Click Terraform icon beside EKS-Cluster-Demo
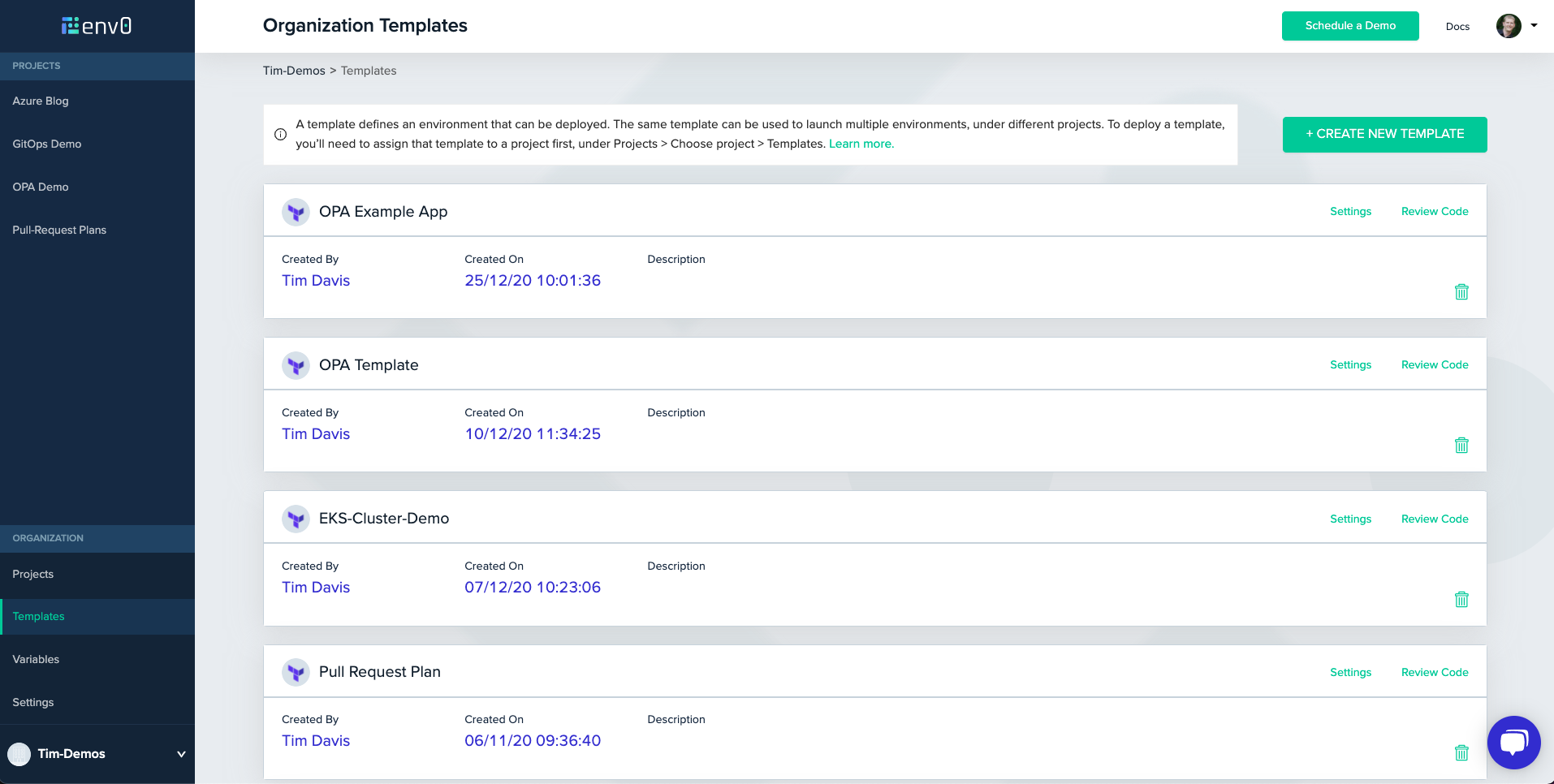This screenshot has height=784, width=1554. coord(296,519)
